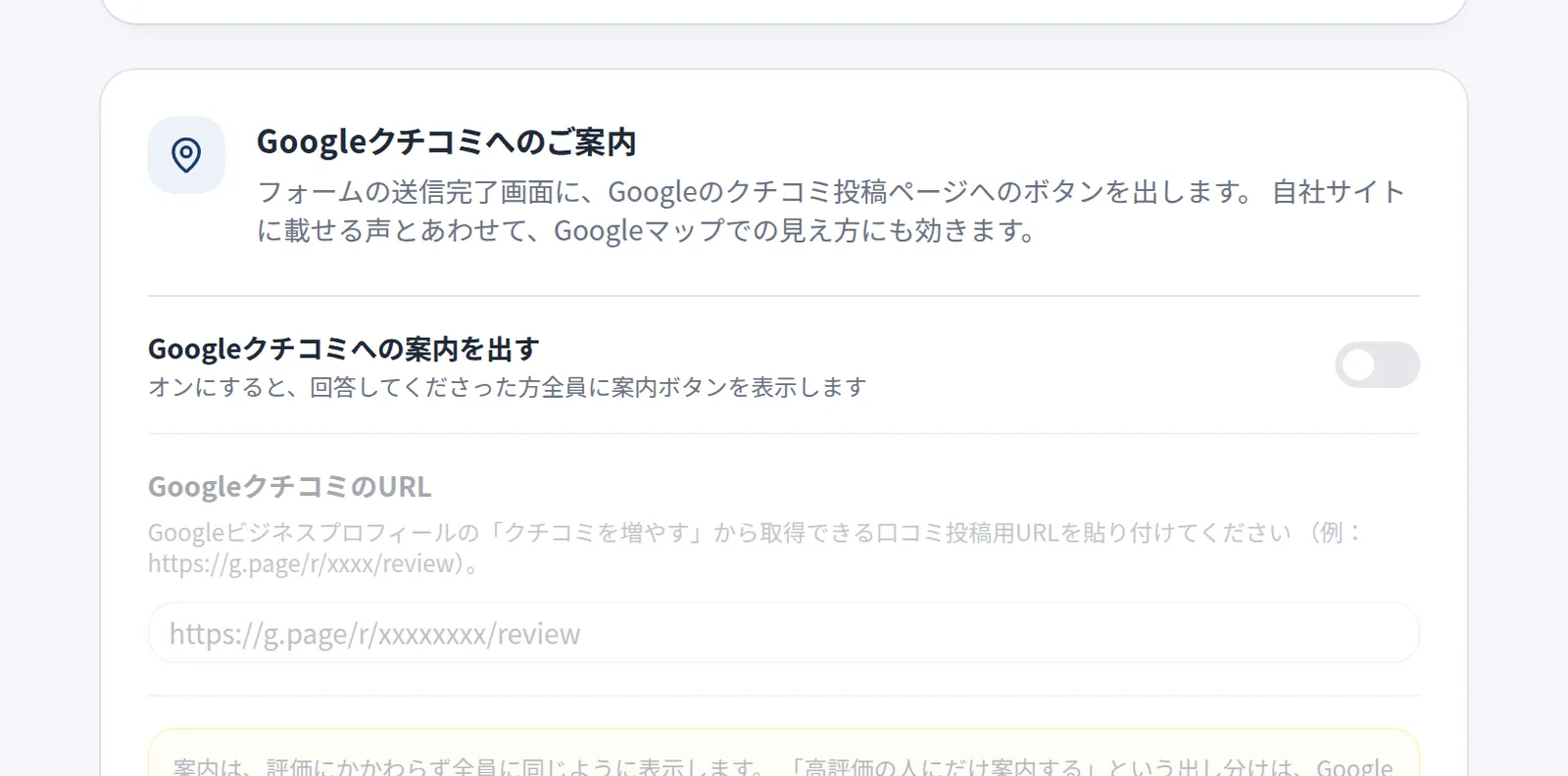Click the GoogleクチコミのURL label

tap(289, 487)
